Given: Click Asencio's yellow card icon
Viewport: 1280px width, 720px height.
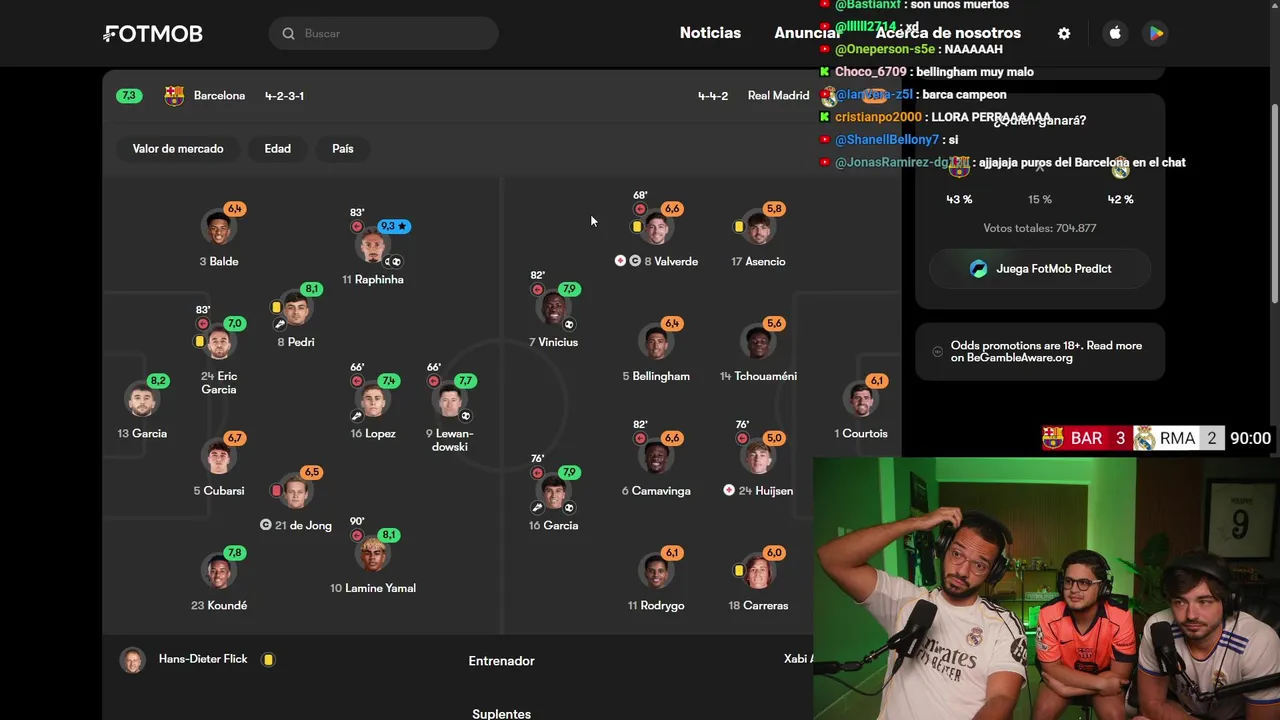Looking at the screenshot, I should [x=739, y=227].
